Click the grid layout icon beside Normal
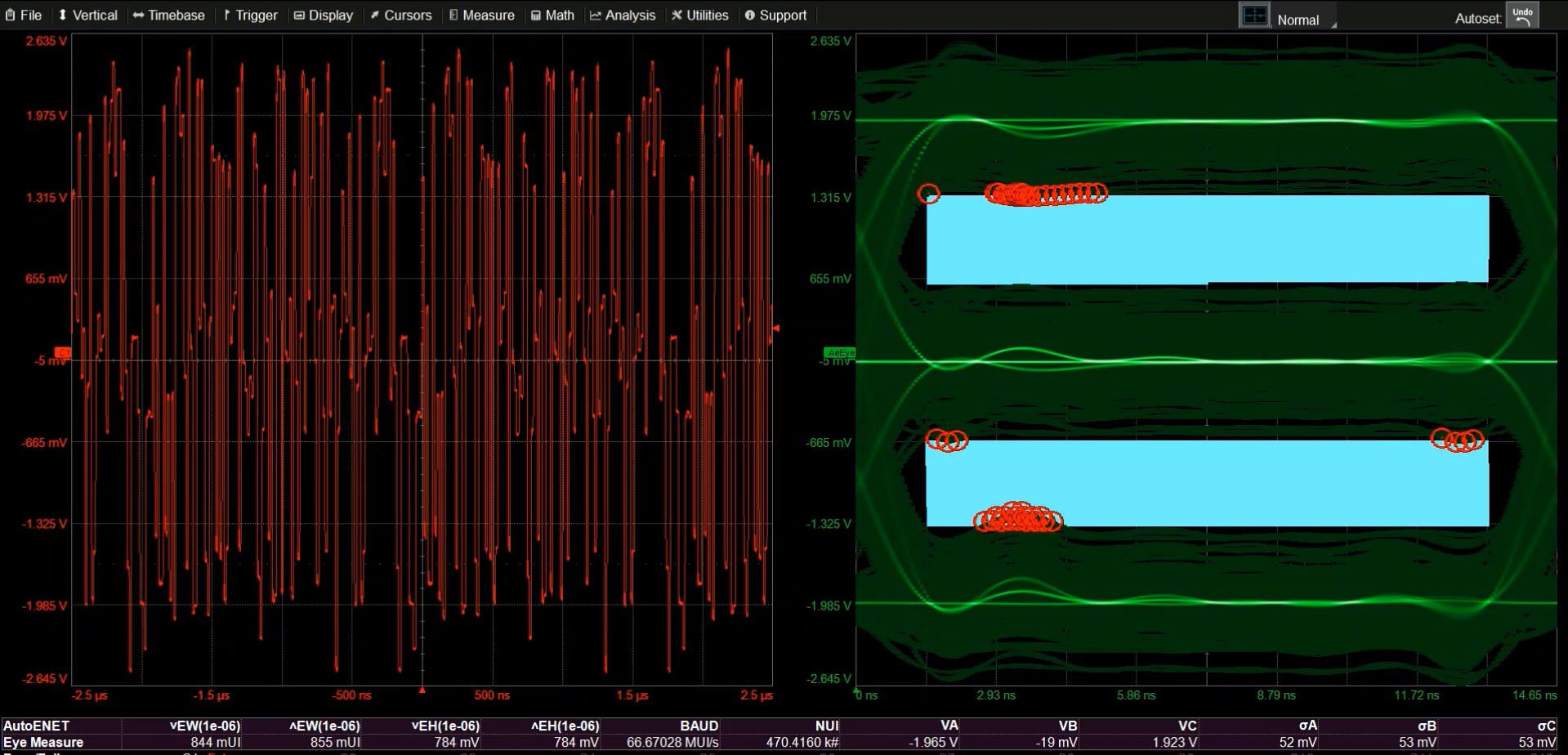 pyautogui.click(x=1253, y=16)
